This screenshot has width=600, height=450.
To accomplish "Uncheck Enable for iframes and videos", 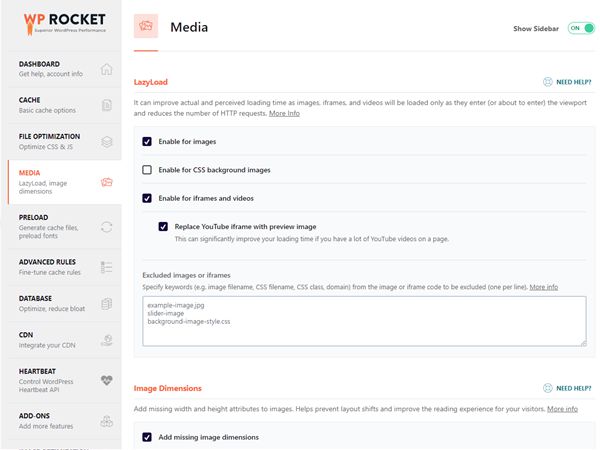I will 147,198.
